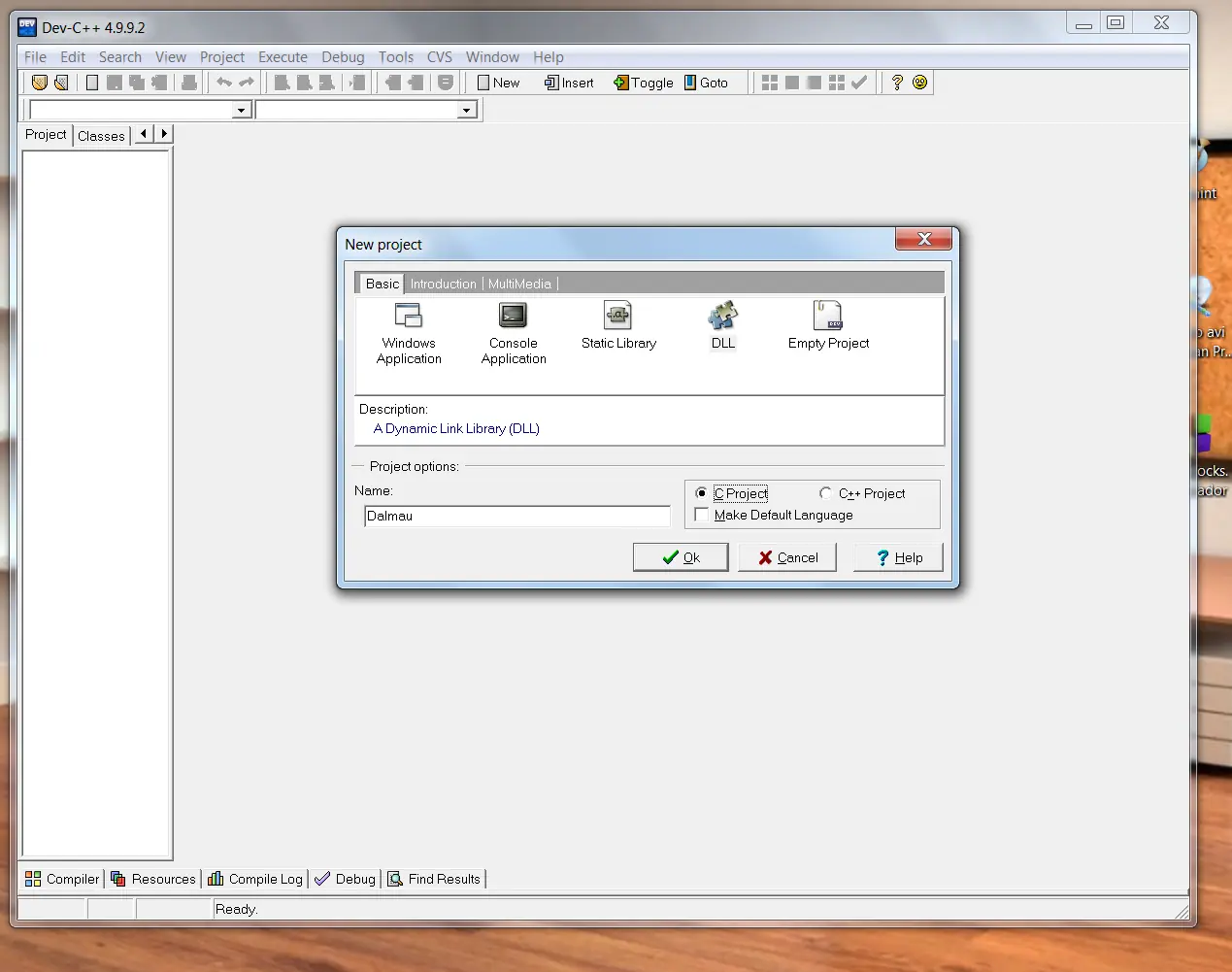
Task: Maximize the Dev-C++ window
Action: coord(1115,22)
